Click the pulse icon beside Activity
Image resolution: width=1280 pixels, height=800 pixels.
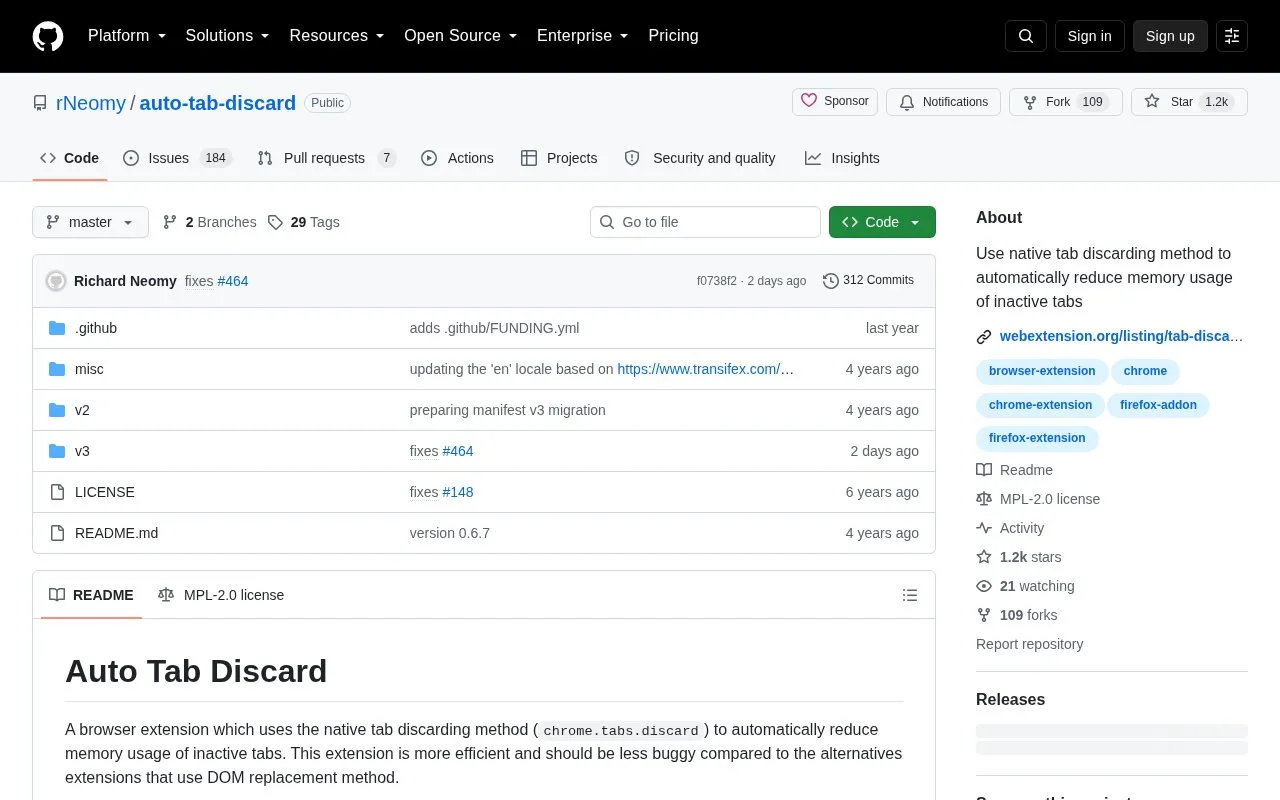click(984, 528)
